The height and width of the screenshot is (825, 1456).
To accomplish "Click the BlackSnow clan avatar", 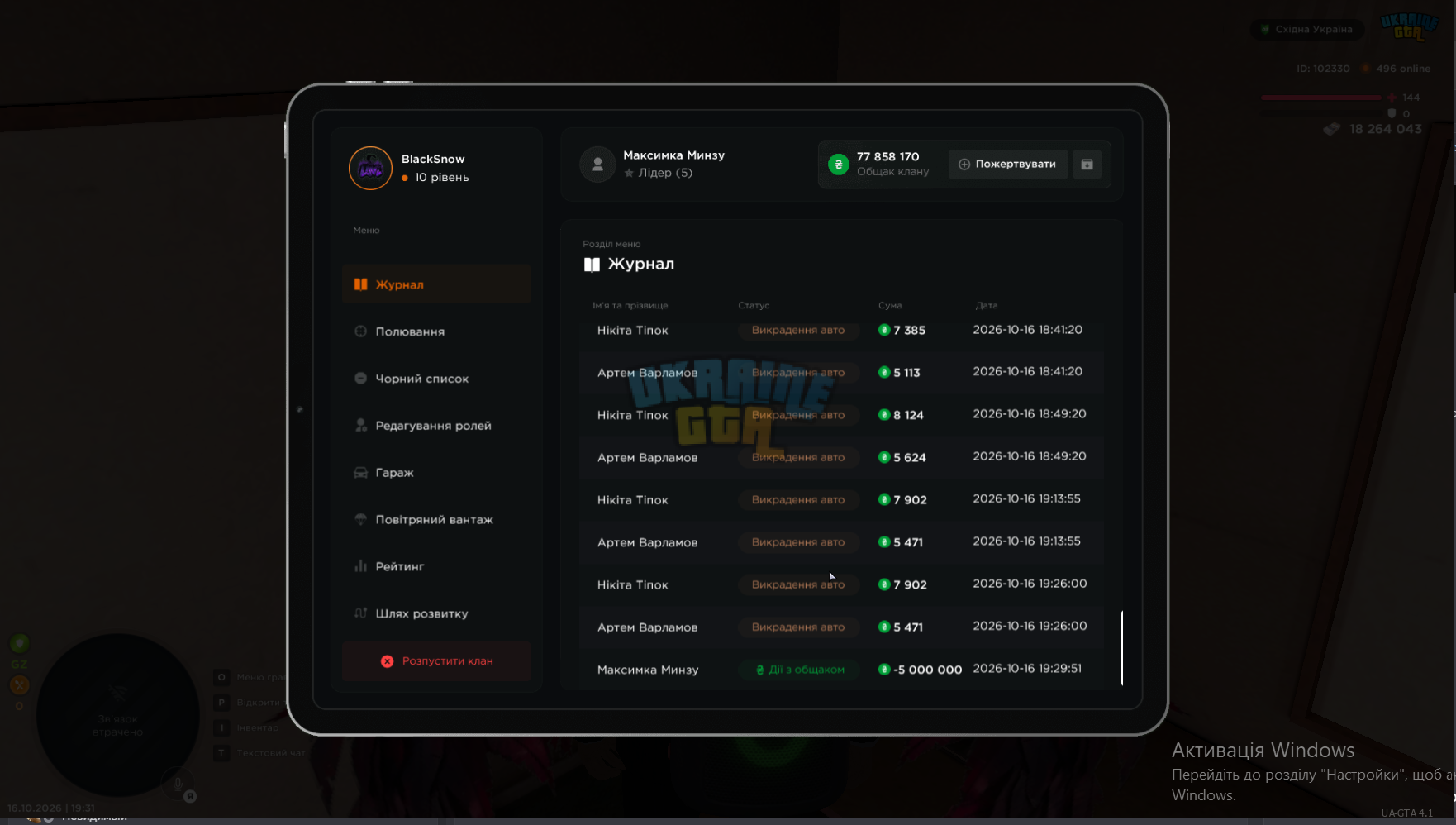I will (x=370, y=169).
